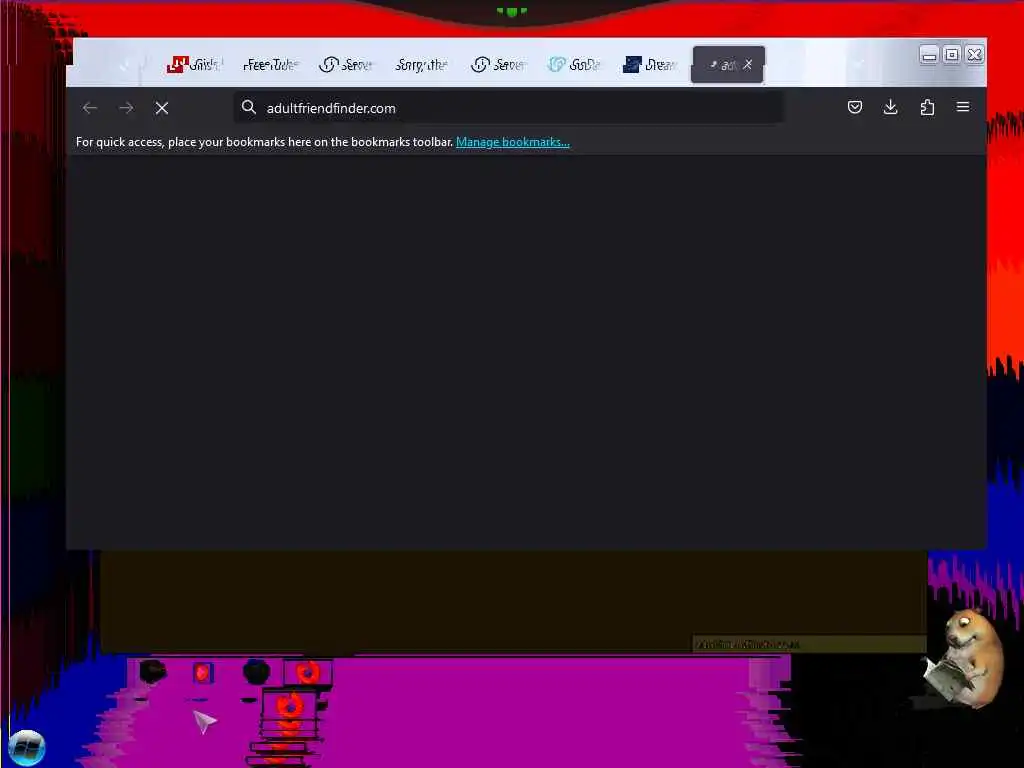
Task: Minimize the browser window
Action: (x=929, y=55)
